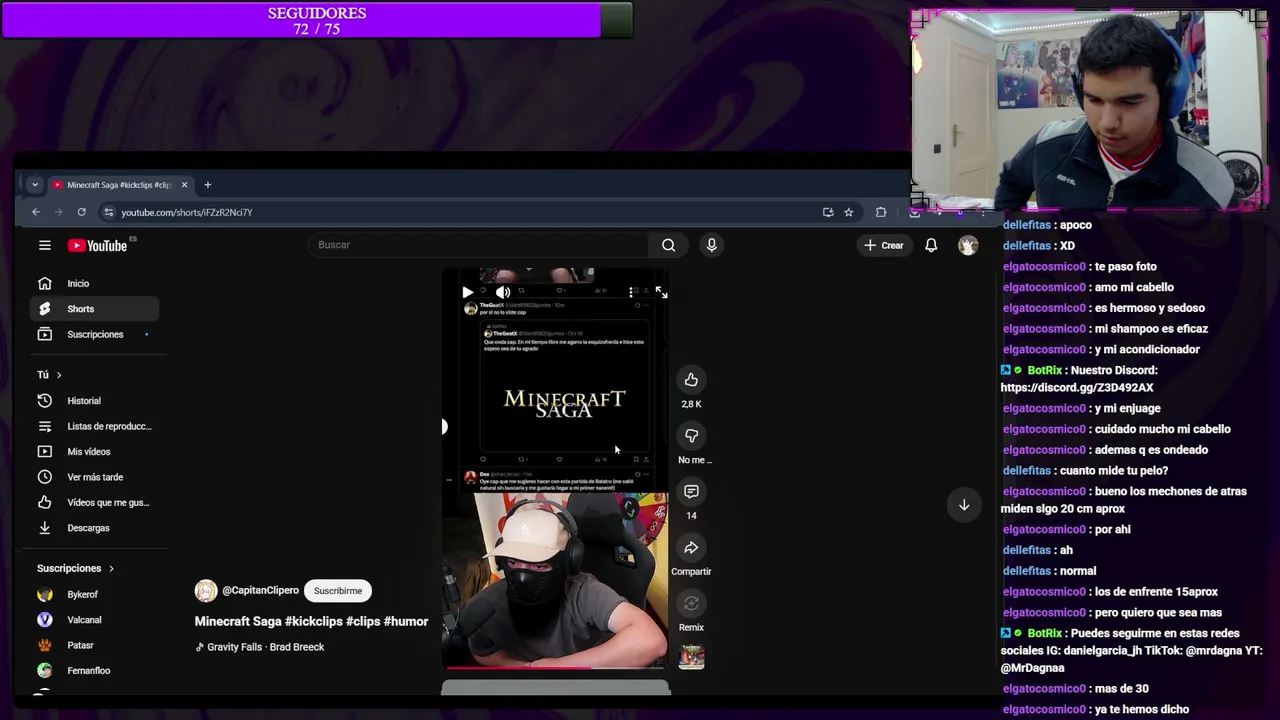The image size is (1280, 720).
Task: Play the Short video
Action: coord(467,292)
